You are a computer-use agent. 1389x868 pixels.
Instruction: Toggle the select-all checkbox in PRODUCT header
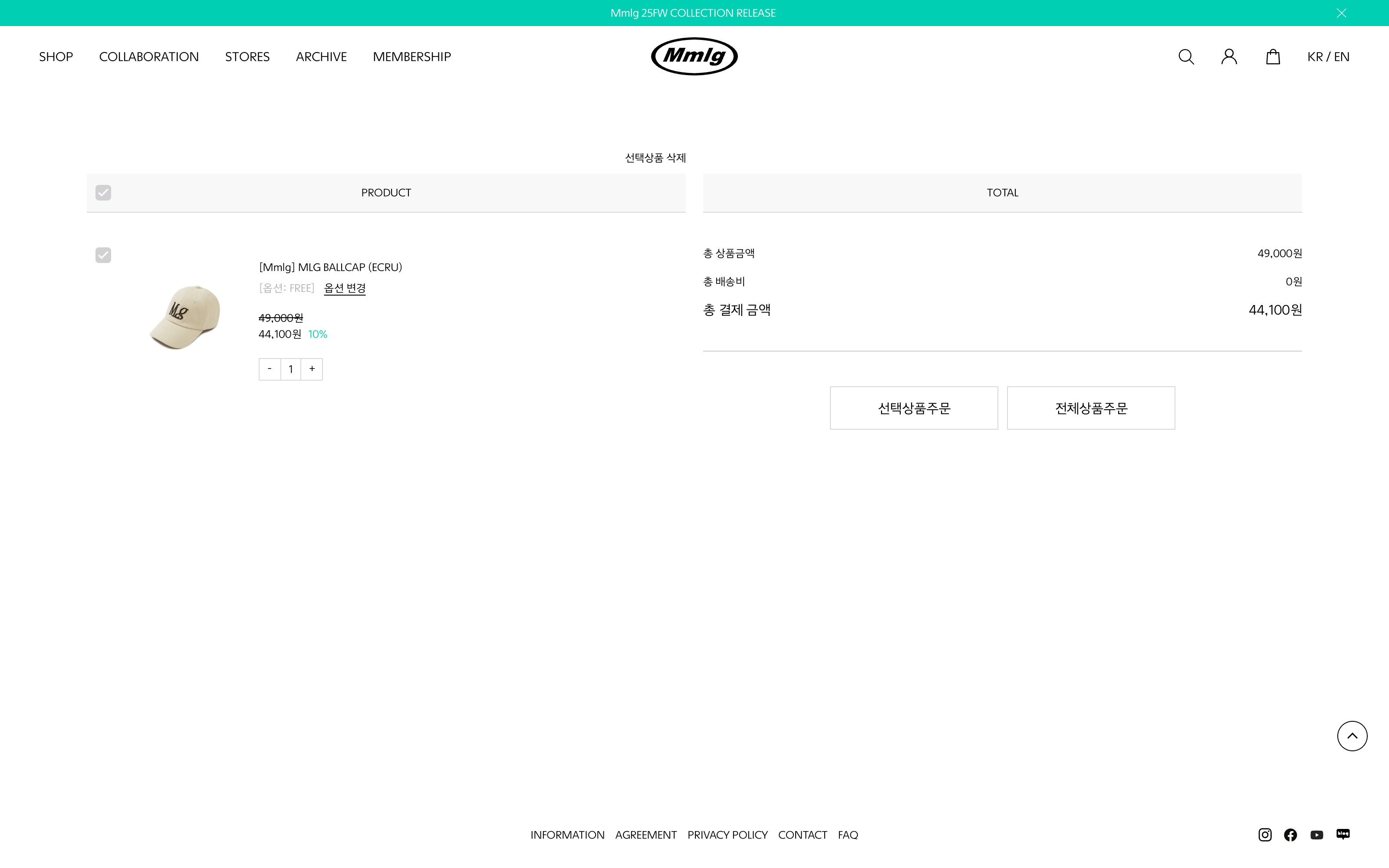click(x=103, y=193)
